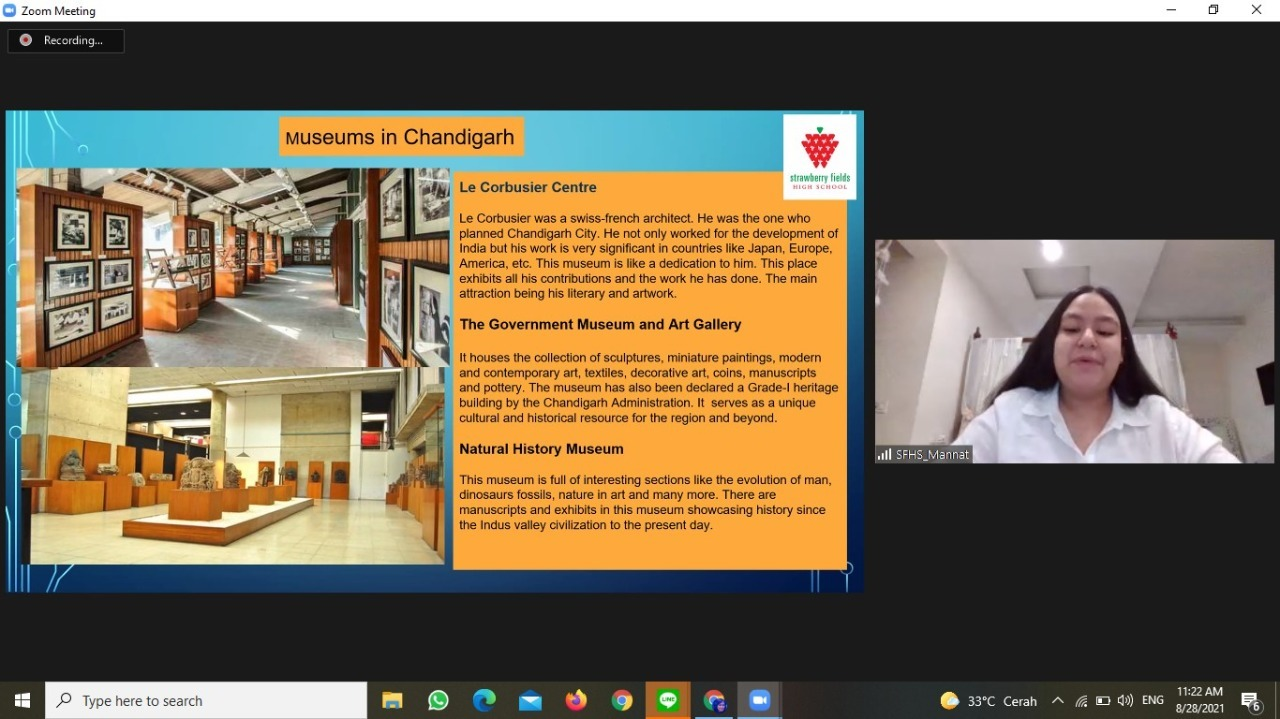Switch ENG input language indicator
The image size is (1280, 719).
coord(1153,701)
